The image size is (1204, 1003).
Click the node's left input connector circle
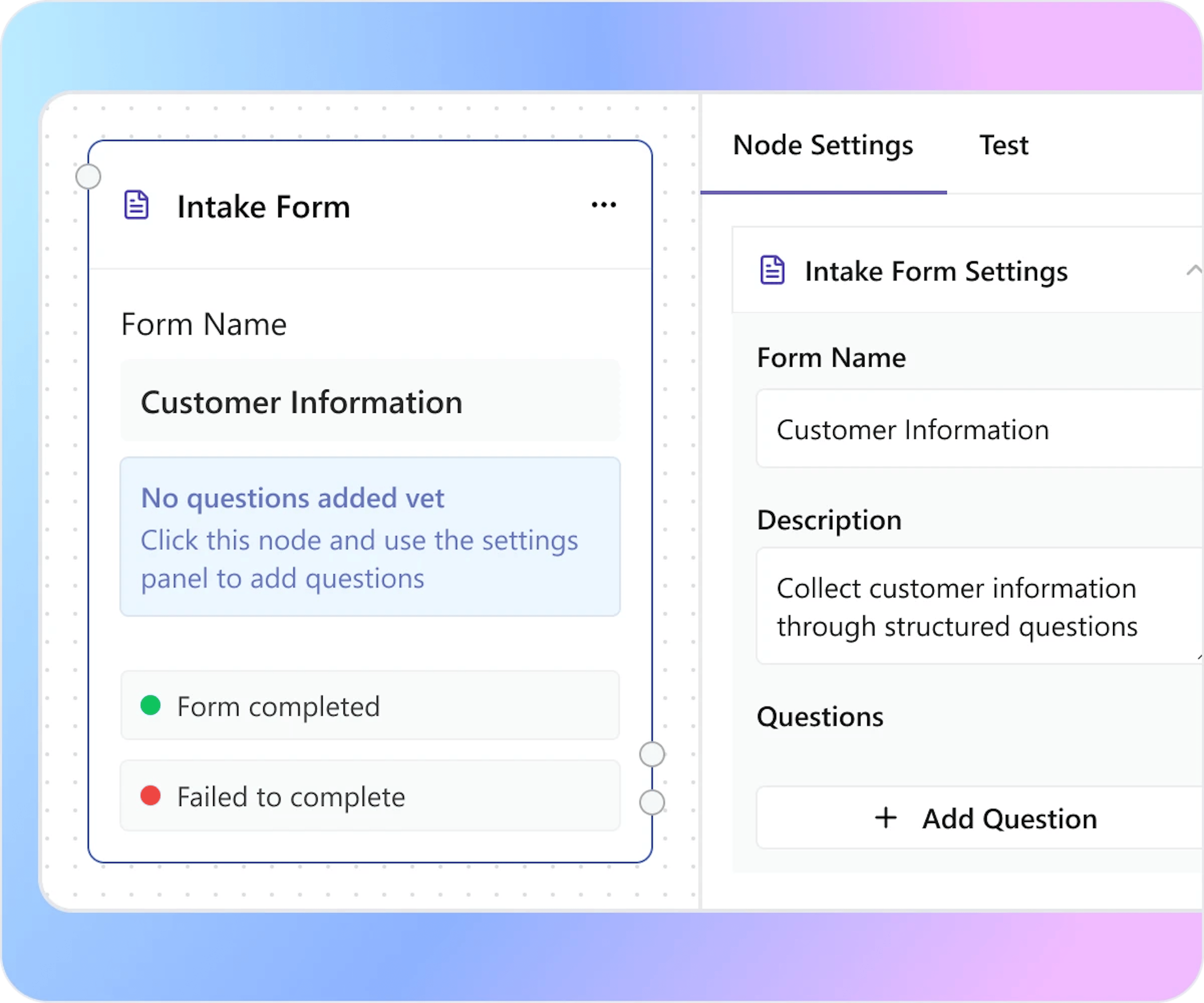click(88, 176)
